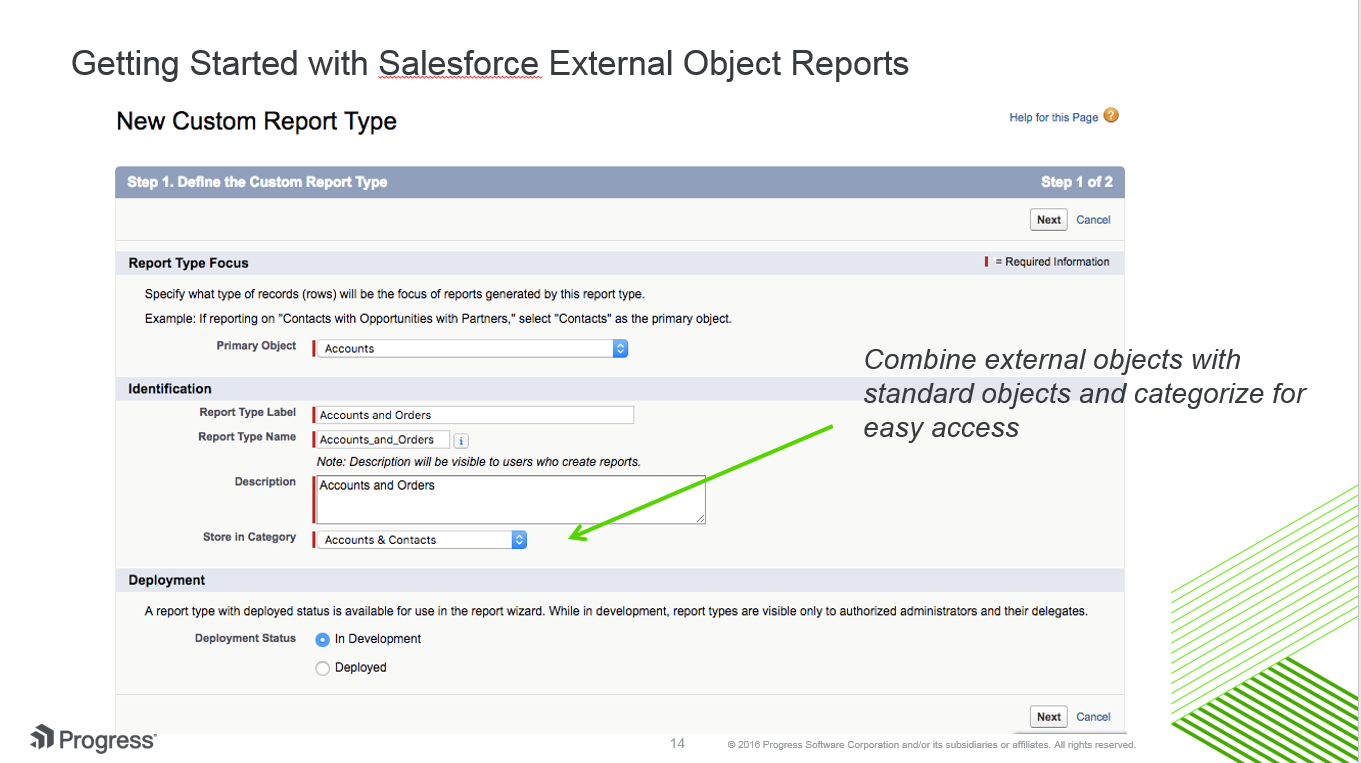Click the "Getting Started with Salesforce External Object Reports" slide title
Screen dimensions: 1361x763
pyautogui.click(x=490, y=64)
